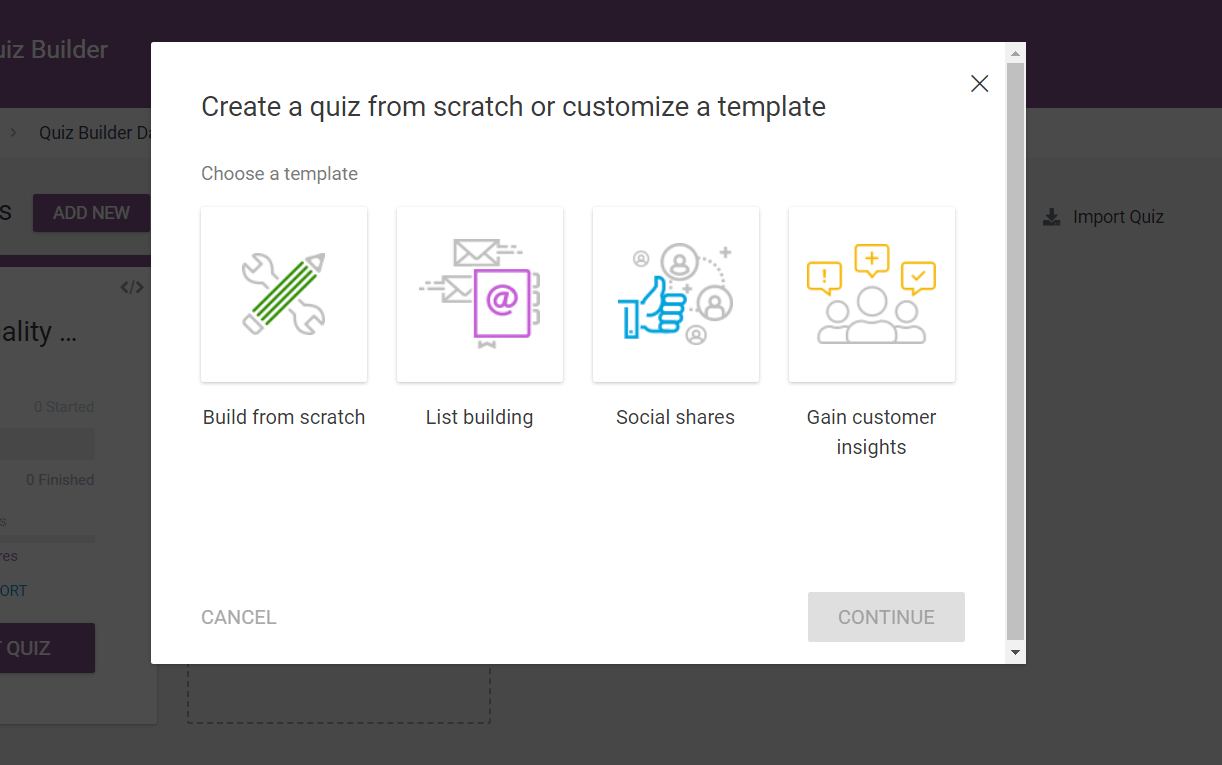
Task: Select the yellow speech bubbles template icon
Action: [872, 294]
